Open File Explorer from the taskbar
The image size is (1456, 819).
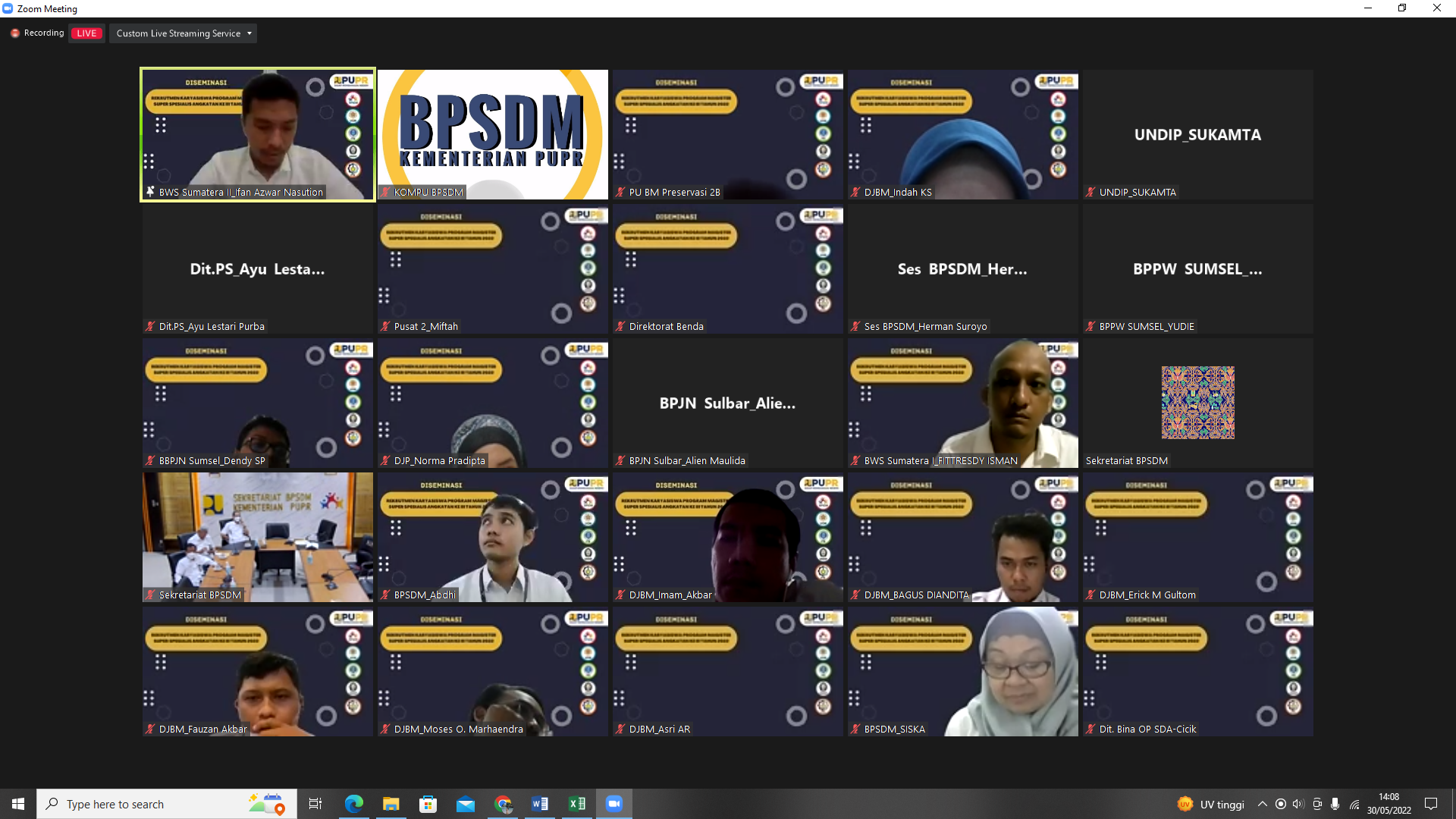391,804
